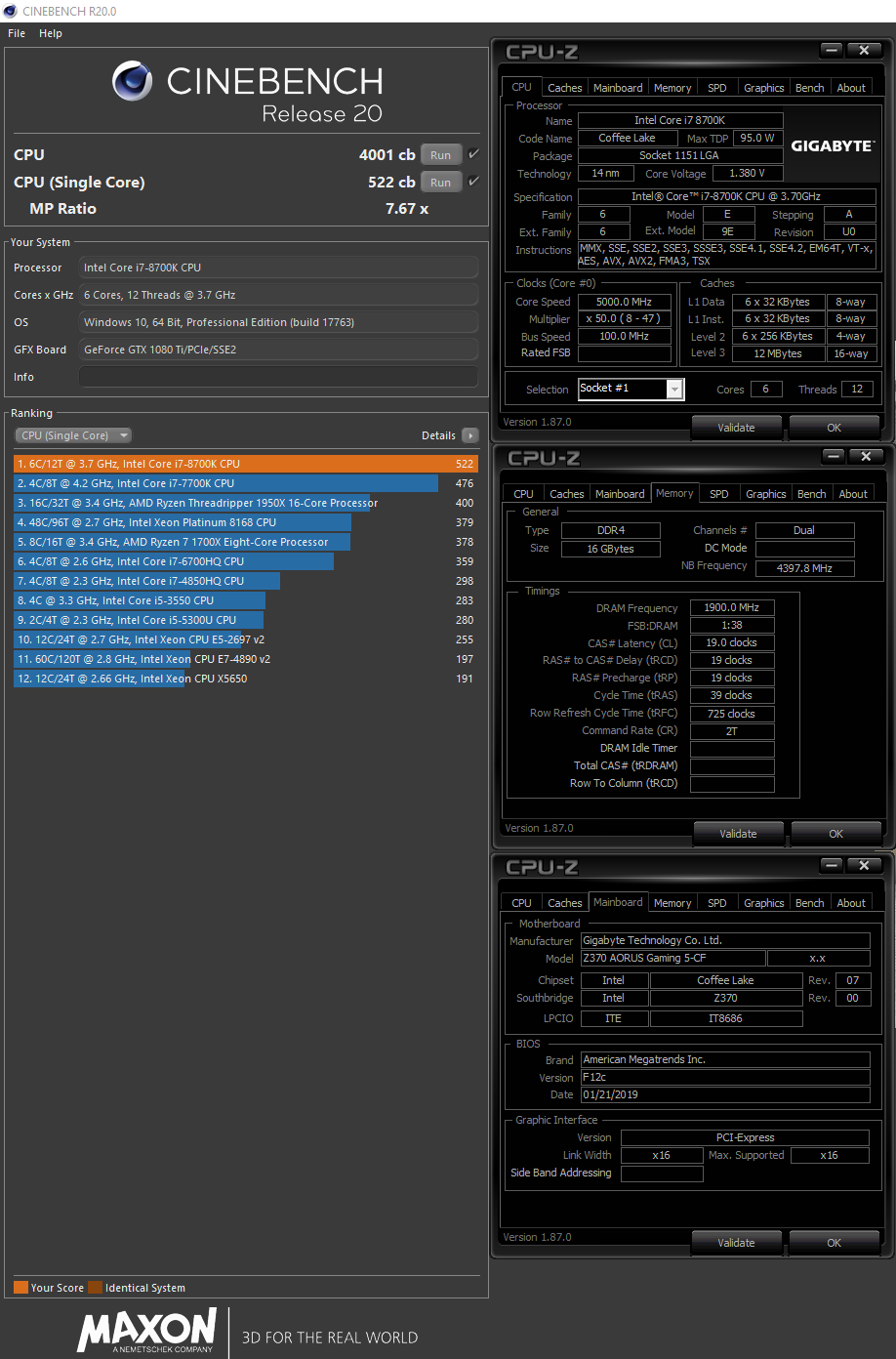Screen dimensions: 896x1359
Task: Open CPU tab in bottom CPU-Z window
Action: [x=521, y=903]
